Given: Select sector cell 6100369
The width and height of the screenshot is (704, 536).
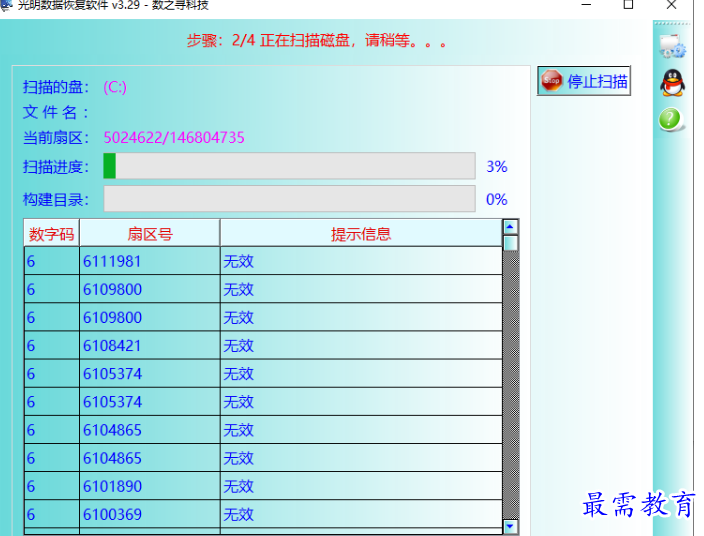Looking at the screenshot, I should (150, 514).
